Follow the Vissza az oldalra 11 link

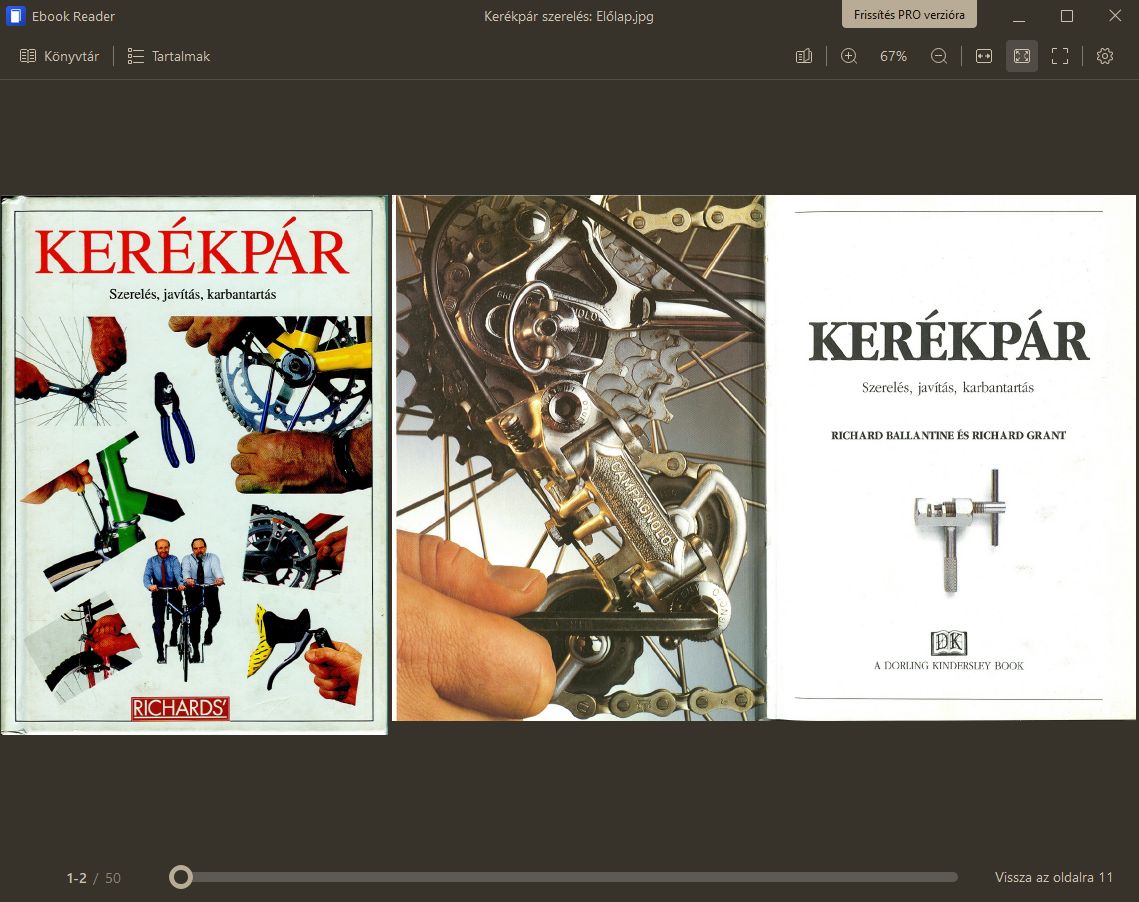1054,877
